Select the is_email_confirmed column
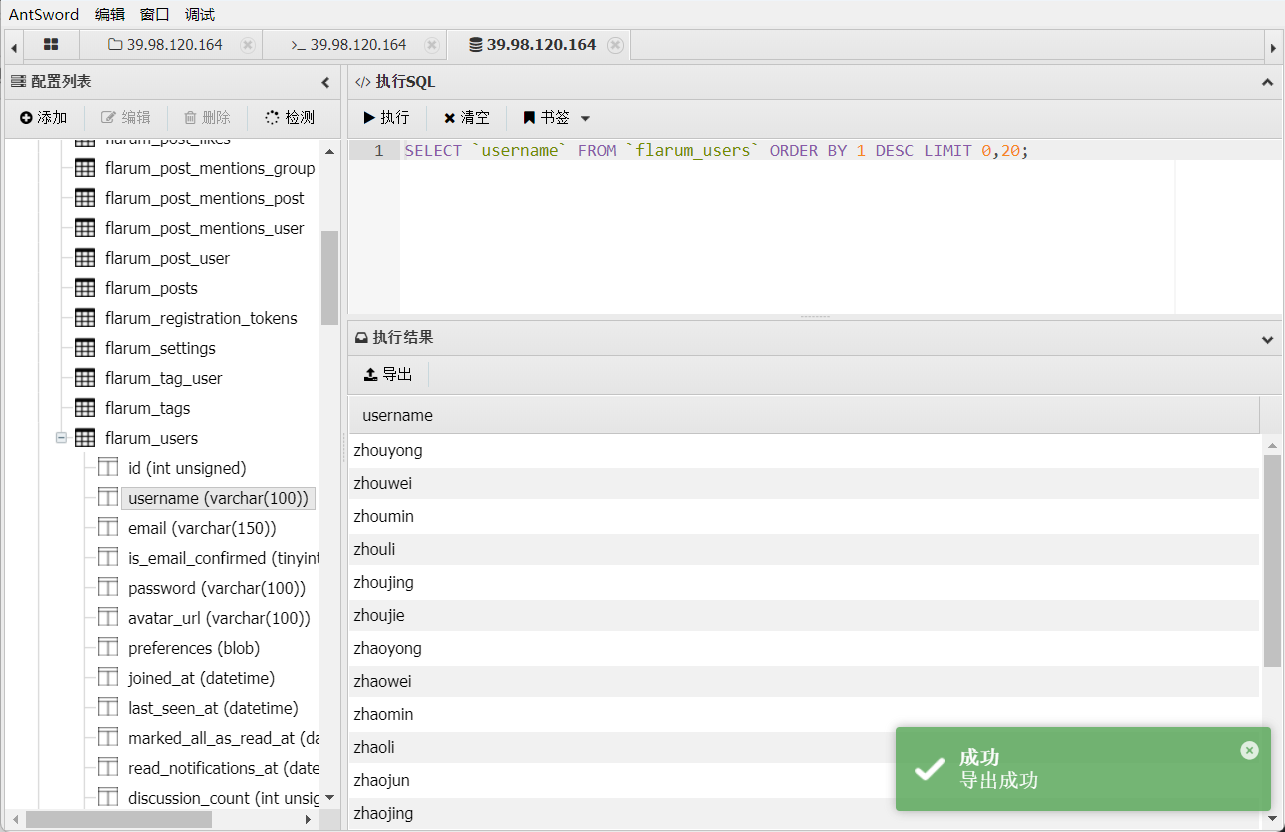The height and width of the screenshot is (832, 1285). 223,558
